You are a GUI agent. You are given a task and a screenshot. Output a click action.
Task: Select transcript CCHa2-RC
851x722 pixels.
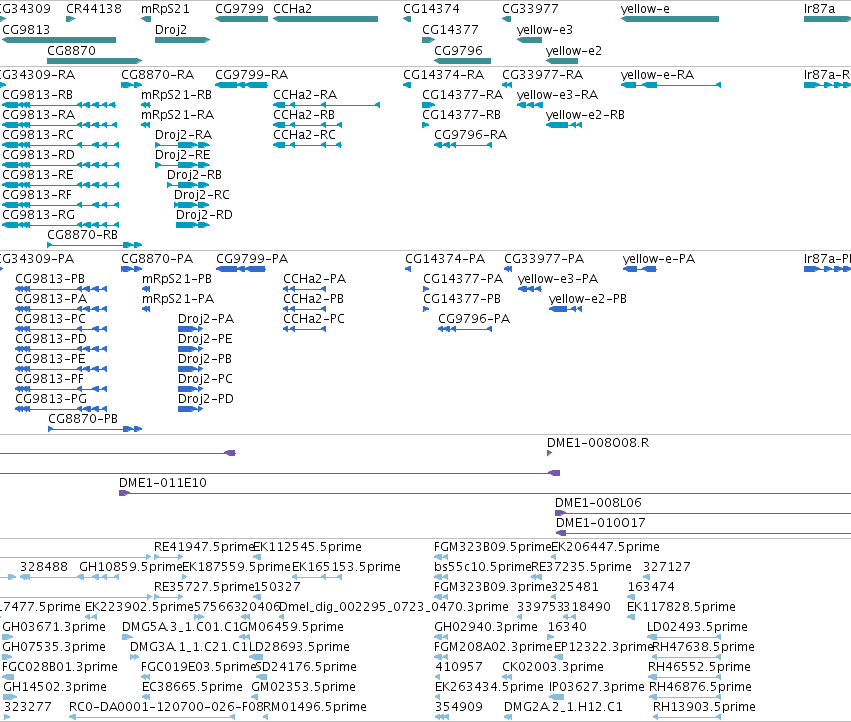307,145
